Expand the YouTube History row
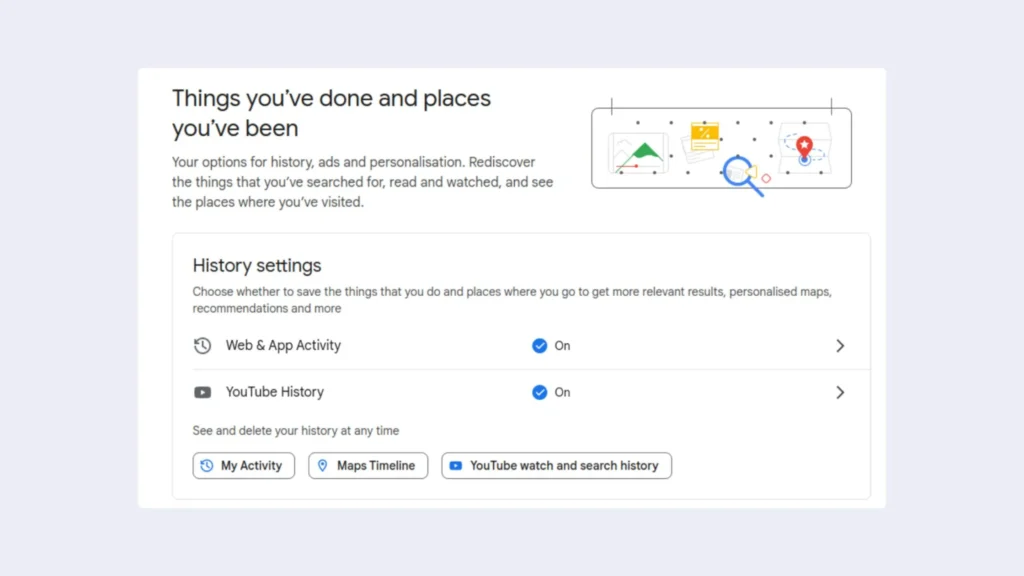 point(275,392)
